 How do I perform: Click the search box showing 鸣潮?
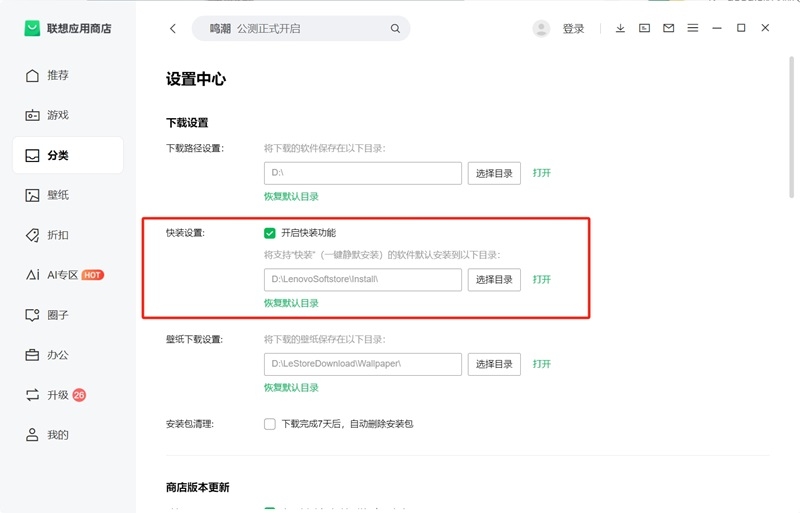(301, 29)
